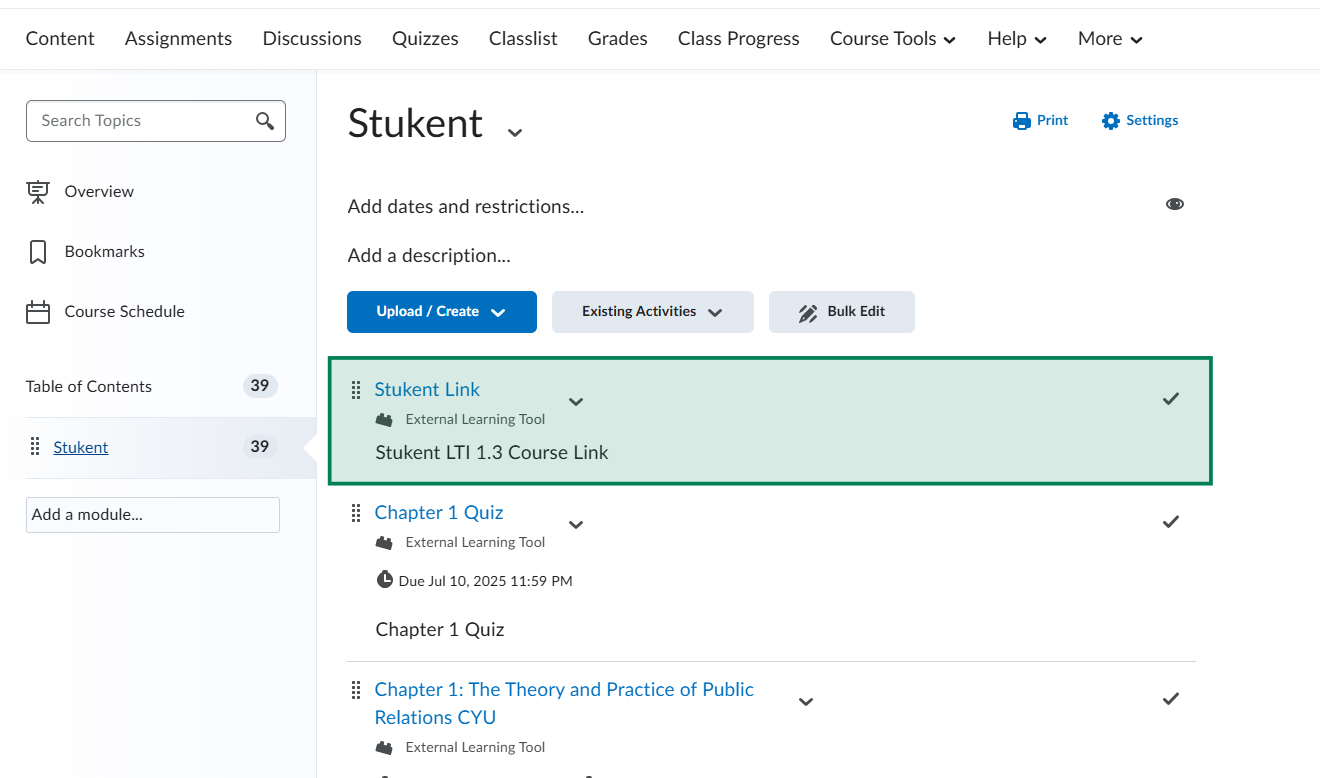Click the Search Topics input field
Screen dimensions: 1320x778
tap(140, 121)
